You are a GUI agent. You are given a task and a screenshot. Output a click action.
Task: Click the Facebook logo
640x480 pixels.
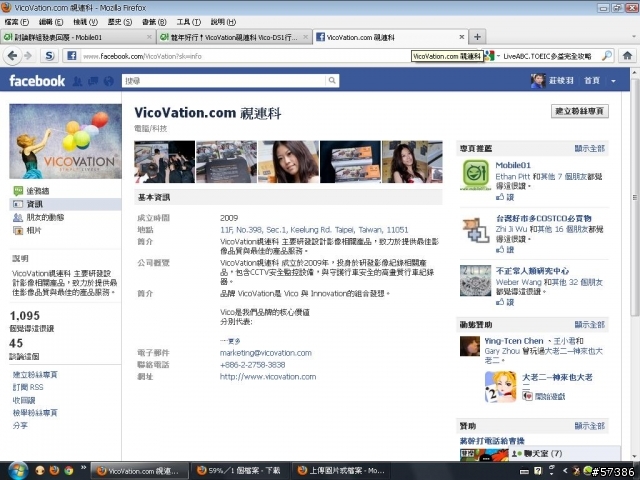click(x=37, y=81)
